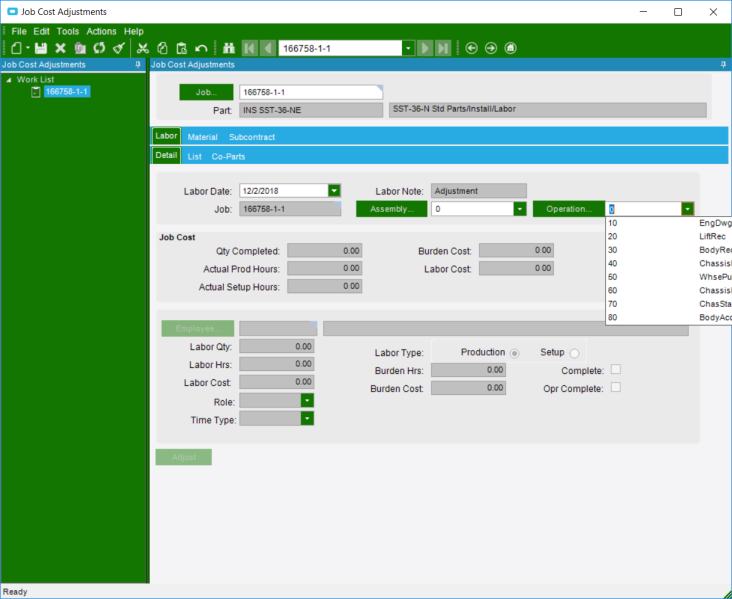
Task: Click the Home circled icon
Action: tap(510, 48)
